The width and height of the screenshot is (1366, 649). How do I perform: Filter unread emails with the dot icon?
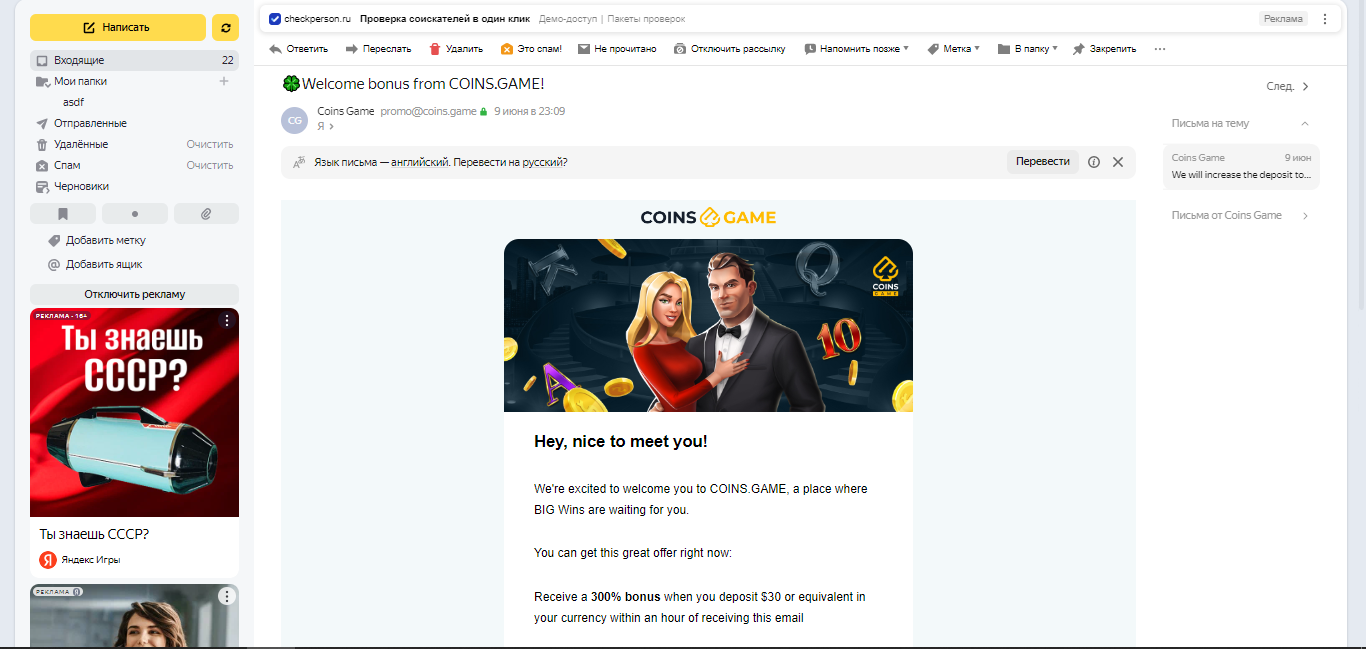(135, 213)
